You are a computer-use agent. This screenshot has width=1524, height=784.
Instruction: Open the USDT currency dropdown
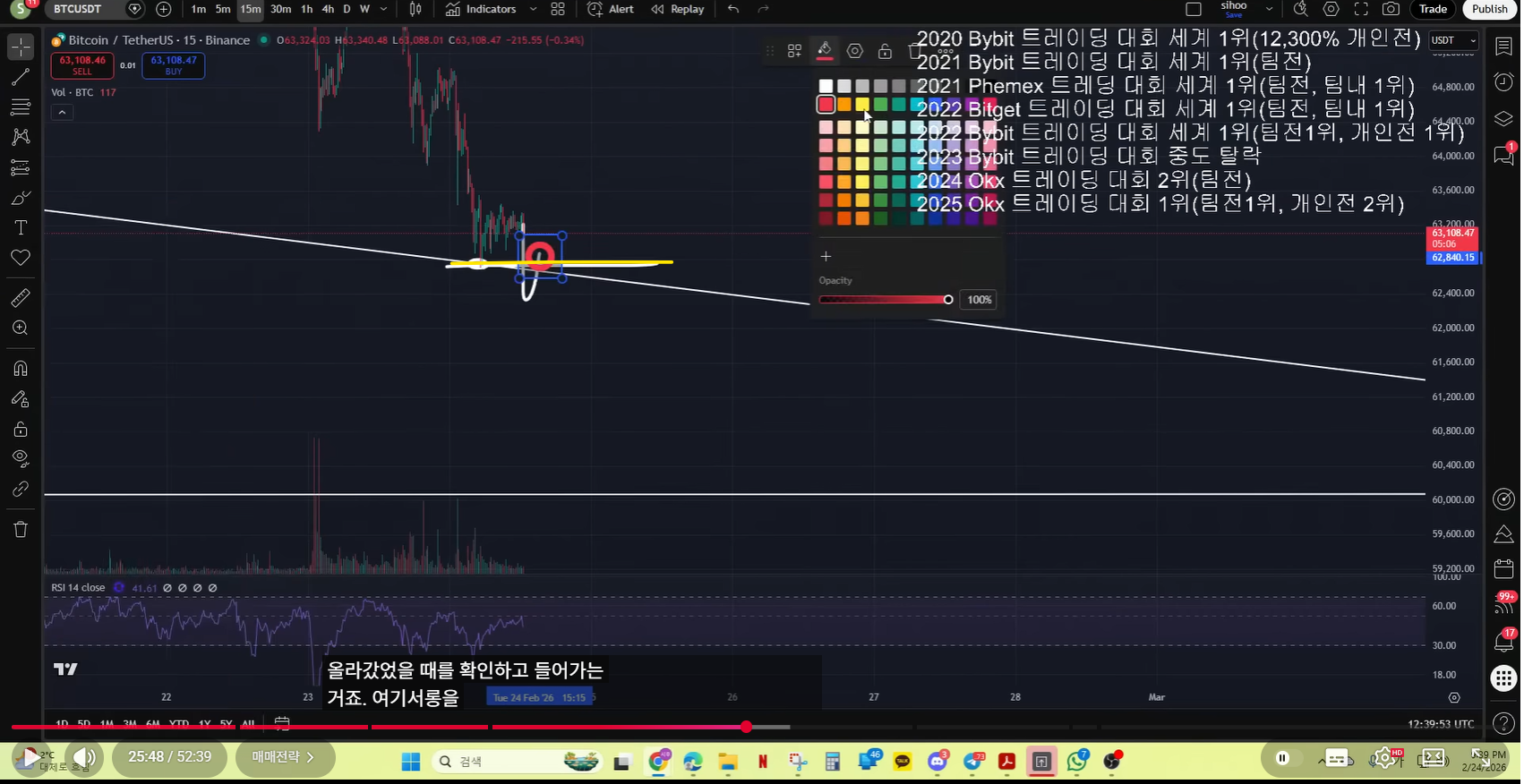pyautogui.click(x=1453, y=40)
